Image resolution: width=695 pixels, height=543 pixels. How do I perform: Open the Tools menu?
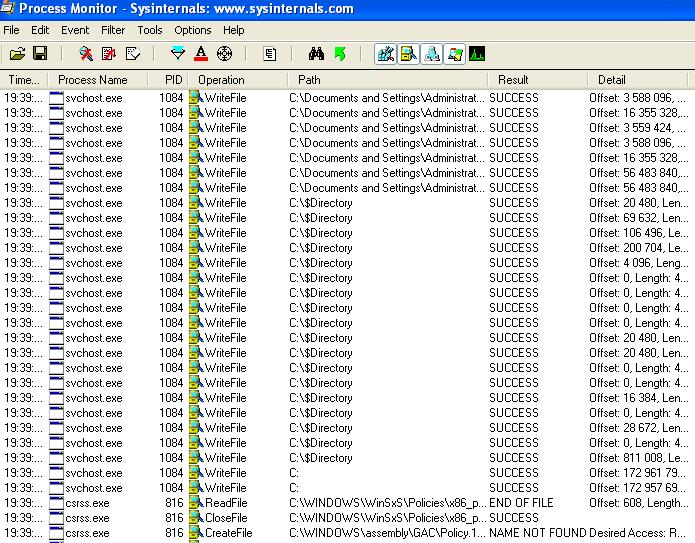tap(150, 30)
